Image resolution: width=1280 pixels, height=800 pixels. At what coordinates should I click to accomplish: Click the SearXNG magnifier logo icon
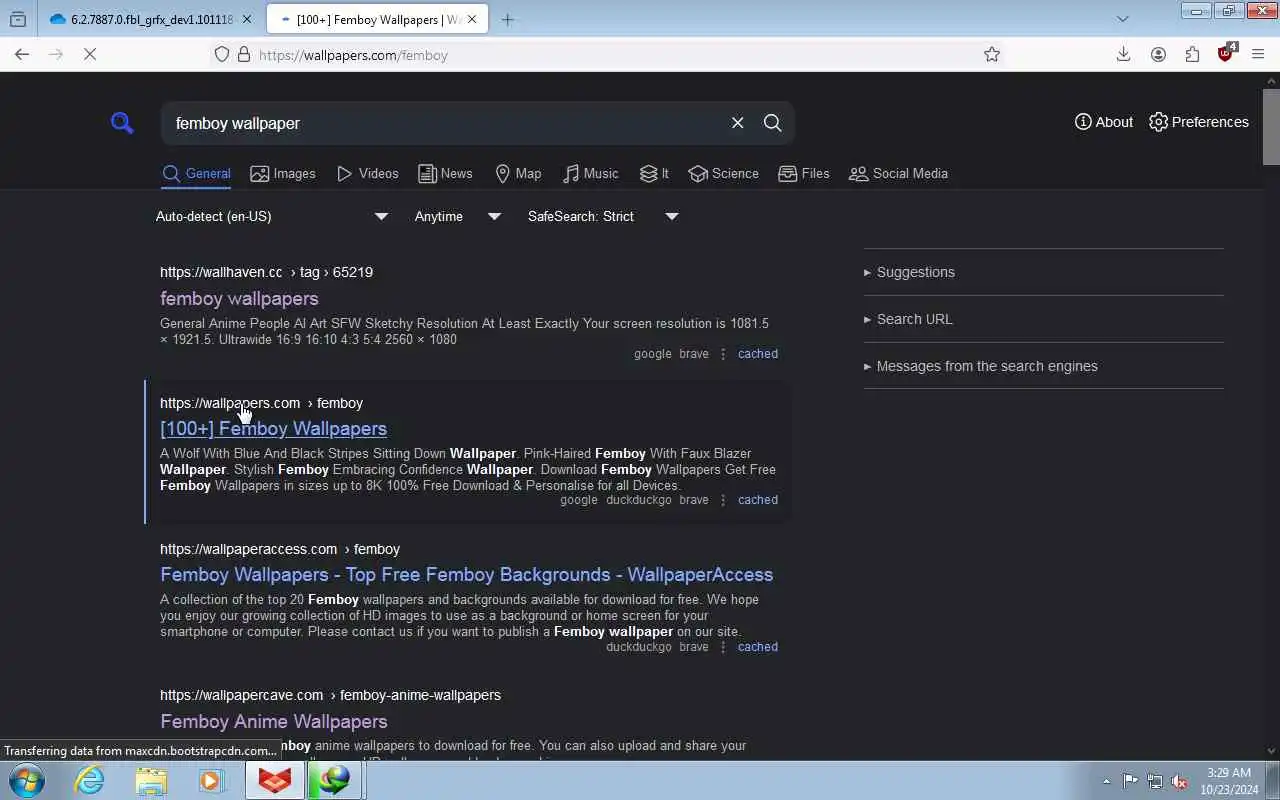click(x=122, y=123)
